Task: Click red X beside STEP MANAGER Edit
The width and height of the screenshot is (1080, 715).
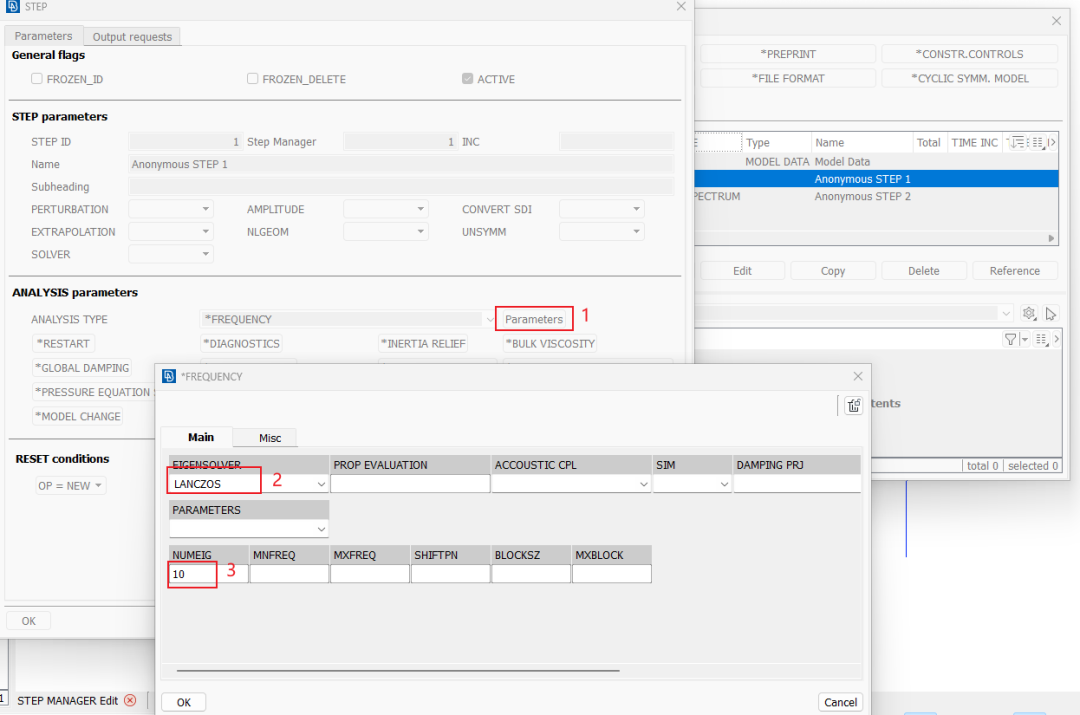Action: coord(130,701)
